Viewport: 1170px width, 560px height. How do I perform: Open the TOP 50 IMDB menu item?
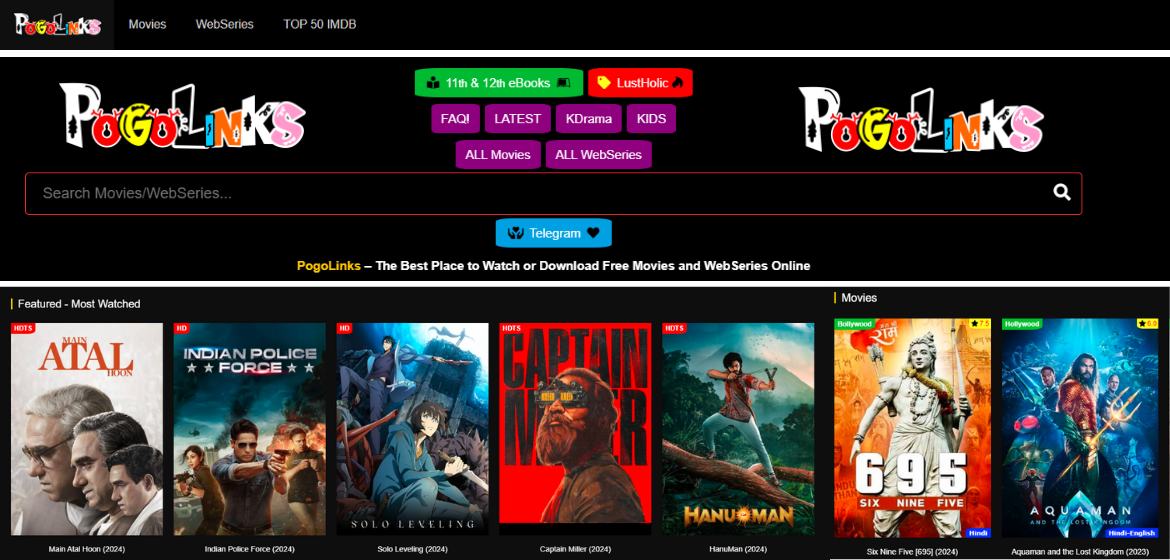click(x=319, y=25)
